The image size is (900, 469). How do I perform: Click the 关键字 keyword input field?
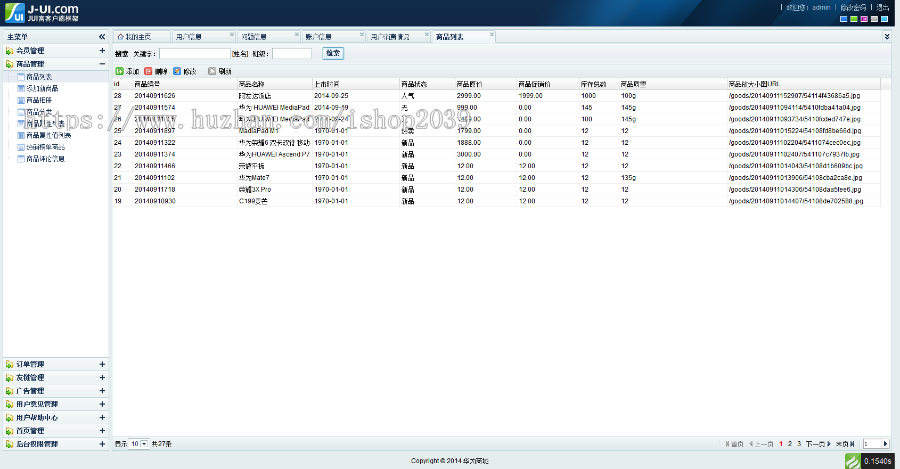194,53
